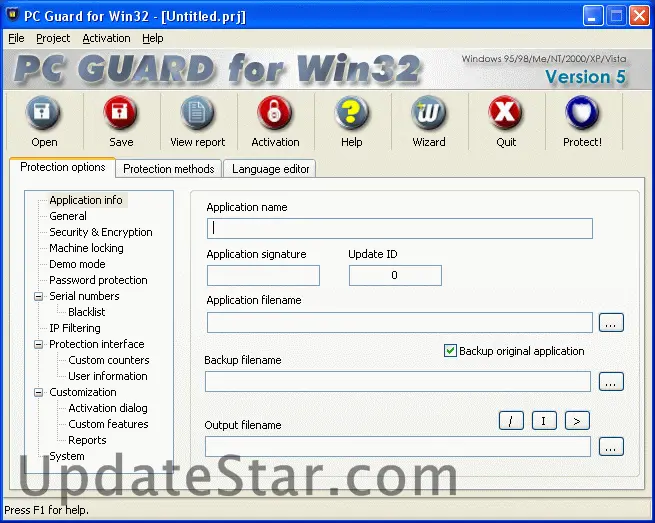The image size is (655, 523).
Task: Click the Update ID field showing 0
Action: point(395,275)
